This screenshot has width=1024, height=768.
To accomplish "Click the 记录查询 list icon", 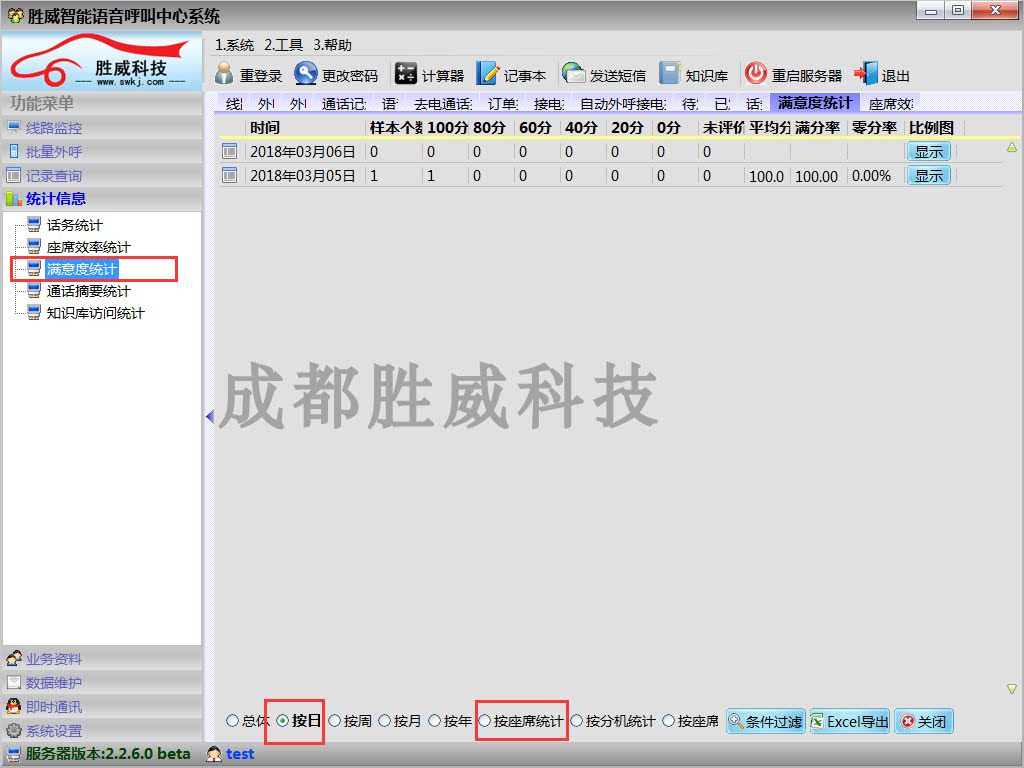I will (x=14, y=175).
